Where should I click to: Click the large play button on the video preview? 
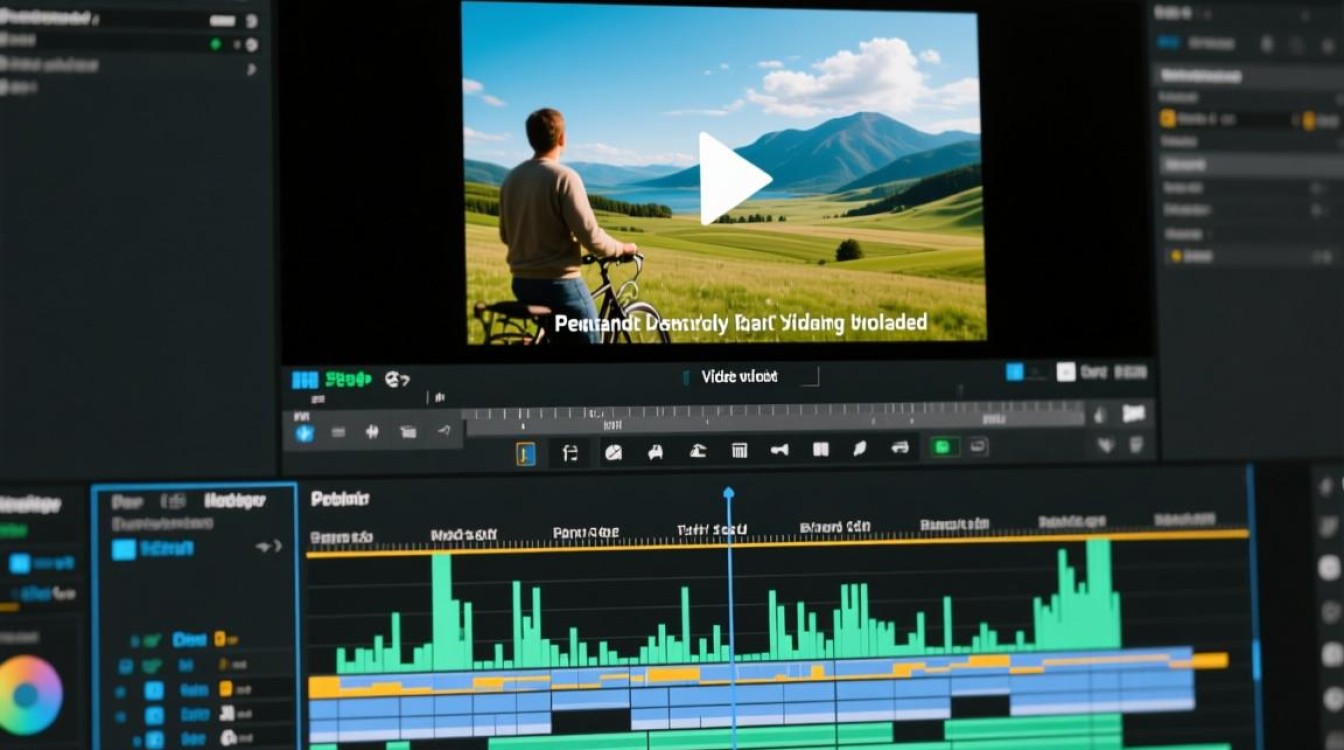[x=732, y=179]
